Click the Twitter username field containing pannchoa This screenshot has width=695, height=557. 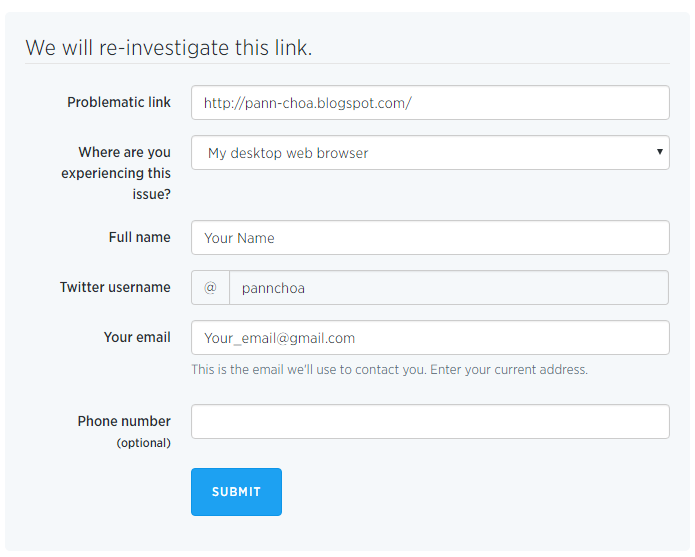(x=449, y=288)
